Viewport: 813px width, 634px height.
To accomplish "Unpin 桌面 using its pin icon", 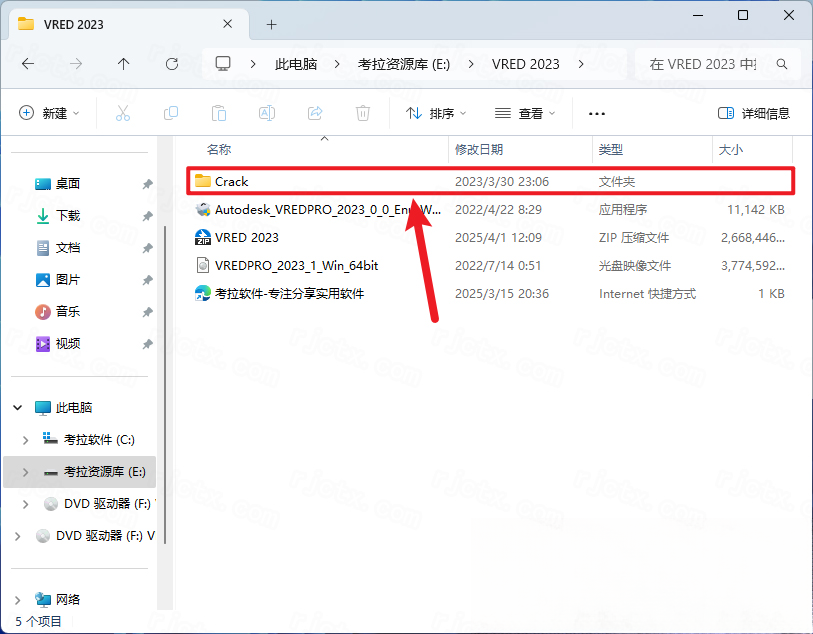I will click(x=147, y=184).
